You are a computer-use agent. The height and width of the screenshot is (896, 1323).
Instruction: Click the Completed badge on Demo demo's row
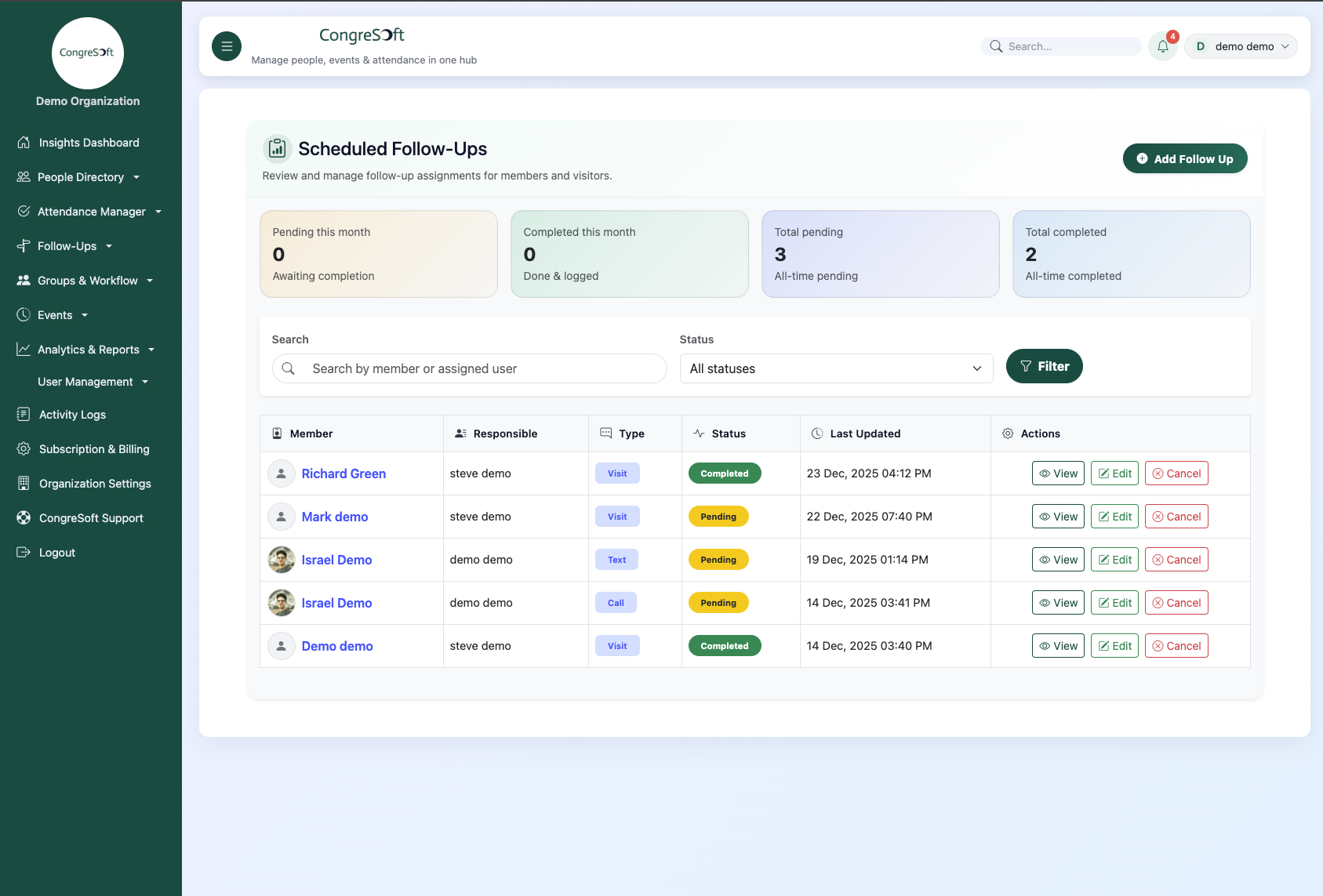click(x=724, y=645)
